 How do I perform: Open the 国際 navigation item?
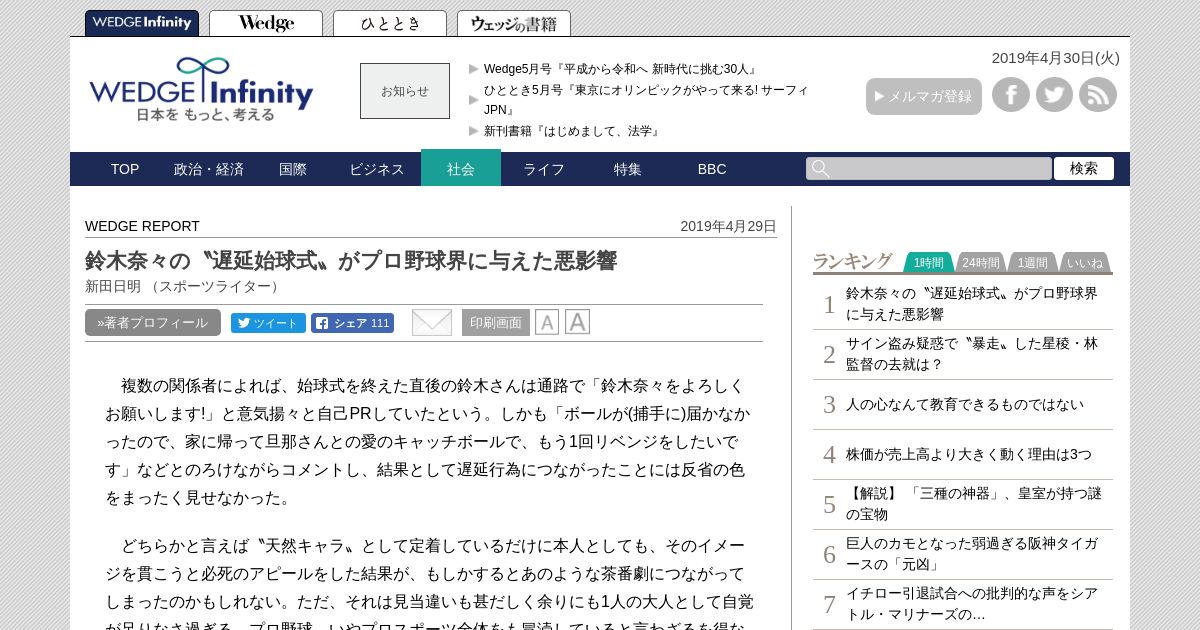293,169
